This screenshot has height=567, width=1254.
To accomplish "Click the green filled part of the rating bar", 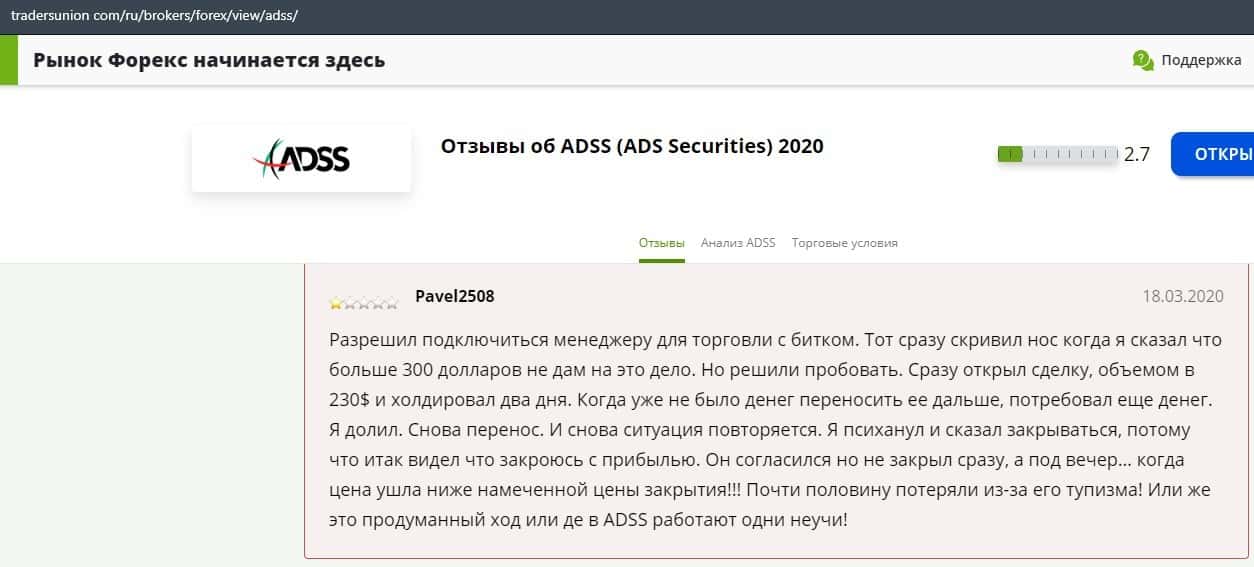I will [x=1010, y=154].
